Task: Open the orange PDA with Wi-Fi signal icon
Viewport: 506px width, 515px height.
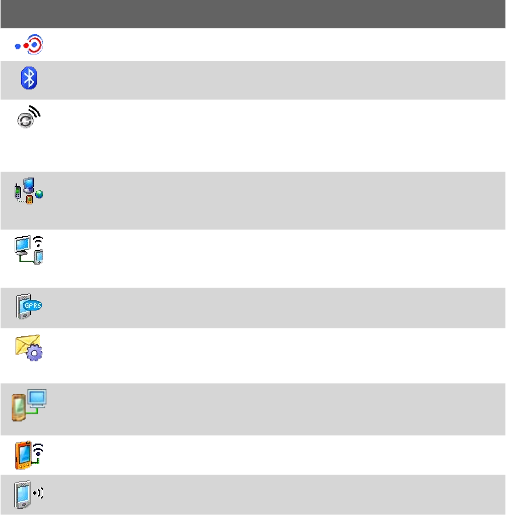Action: pos(29,455)
